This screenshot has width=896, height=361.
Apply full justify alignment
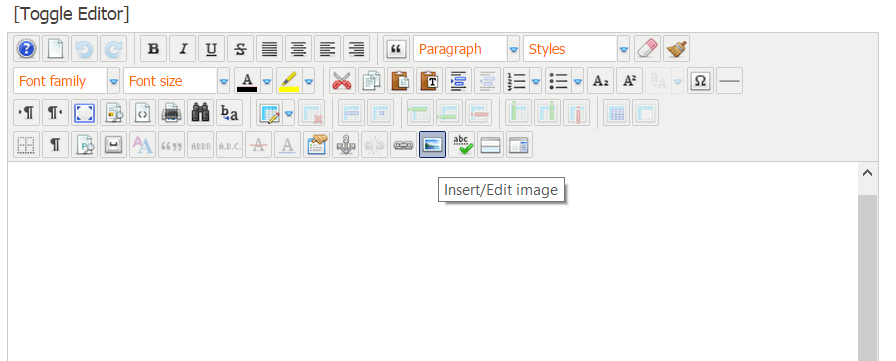(270, 49)
